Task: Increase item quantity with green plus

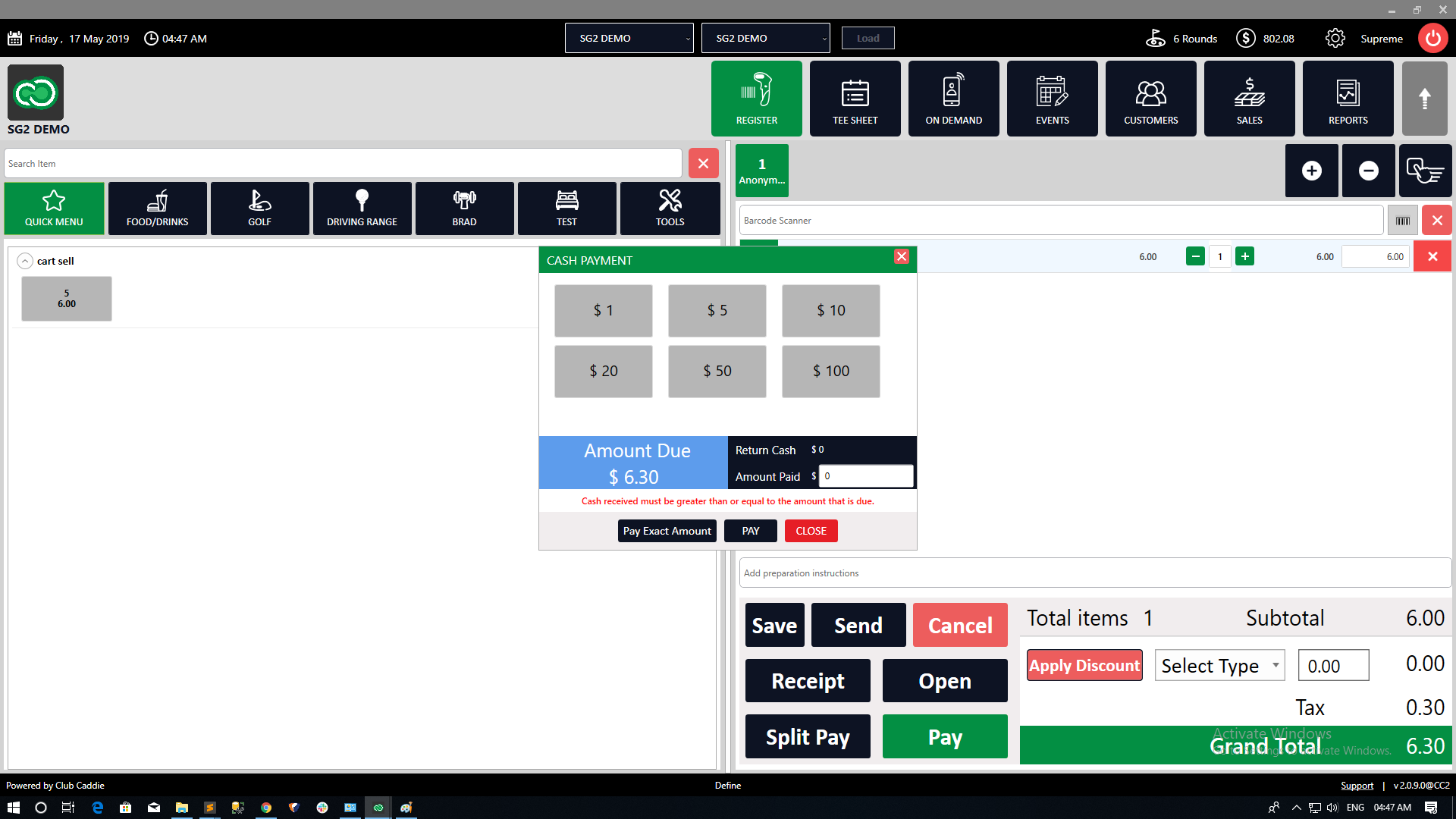Action: tap(1244, 256)
